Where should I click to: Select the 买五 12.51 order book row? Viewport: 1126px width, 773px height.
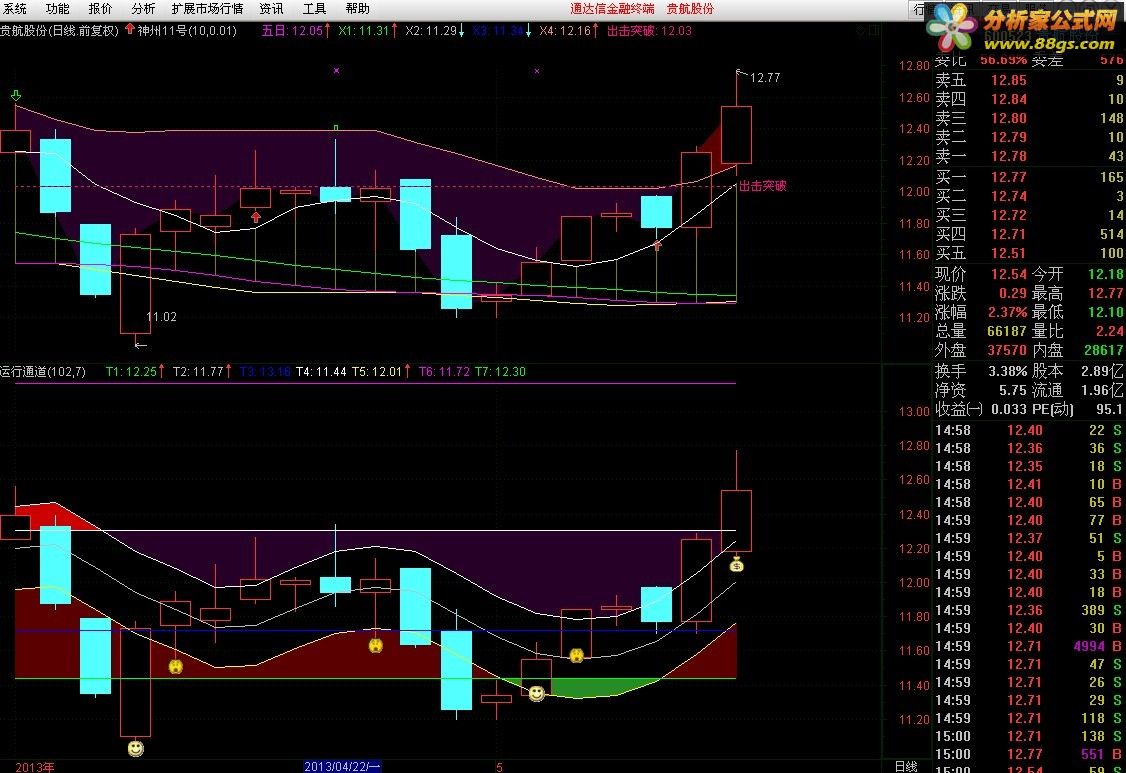pos(1029,253)
